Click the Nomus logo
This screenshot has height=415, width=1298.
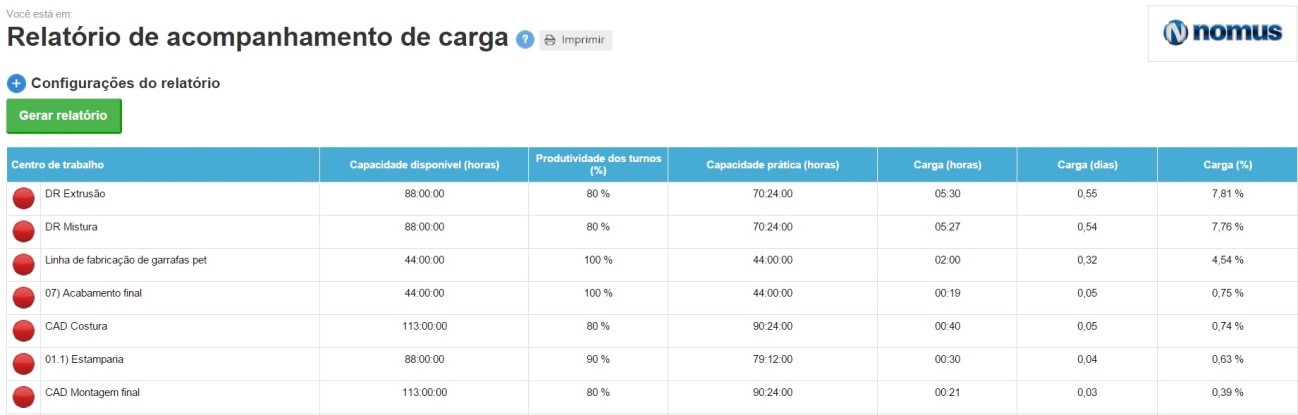(1222, 33)
